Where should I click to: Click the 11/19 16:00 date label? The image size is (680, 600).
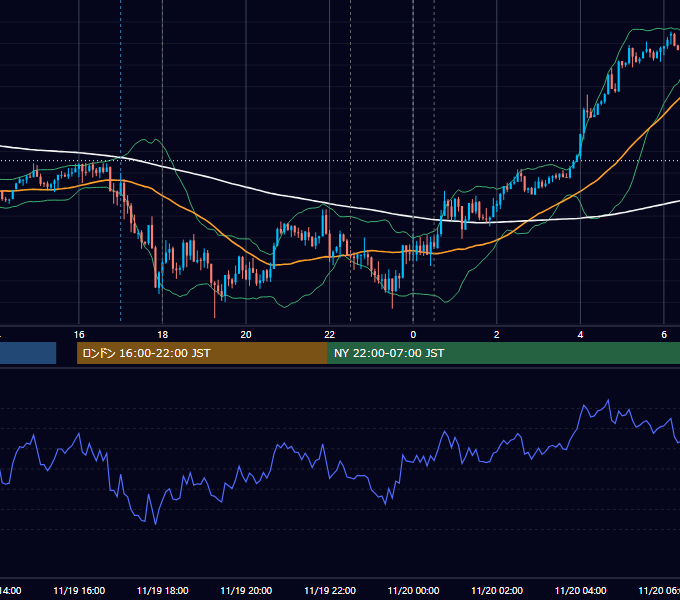pos(79,590)
